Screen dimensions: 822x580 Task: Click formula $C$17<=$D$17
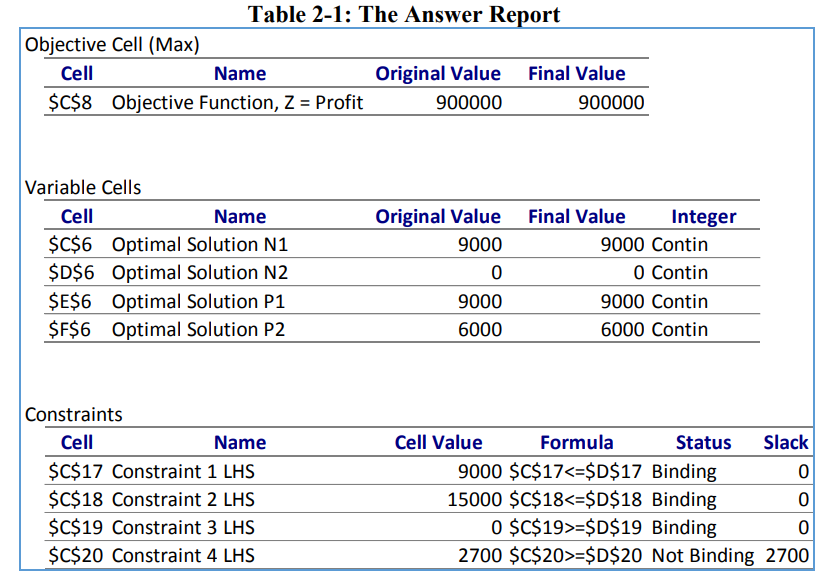pyautogui.click(x=576, y=471)
